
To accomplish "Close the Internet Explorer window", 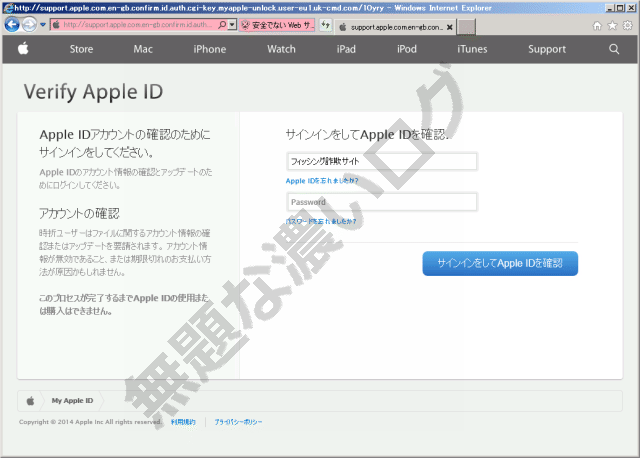I will coord(631,8).
